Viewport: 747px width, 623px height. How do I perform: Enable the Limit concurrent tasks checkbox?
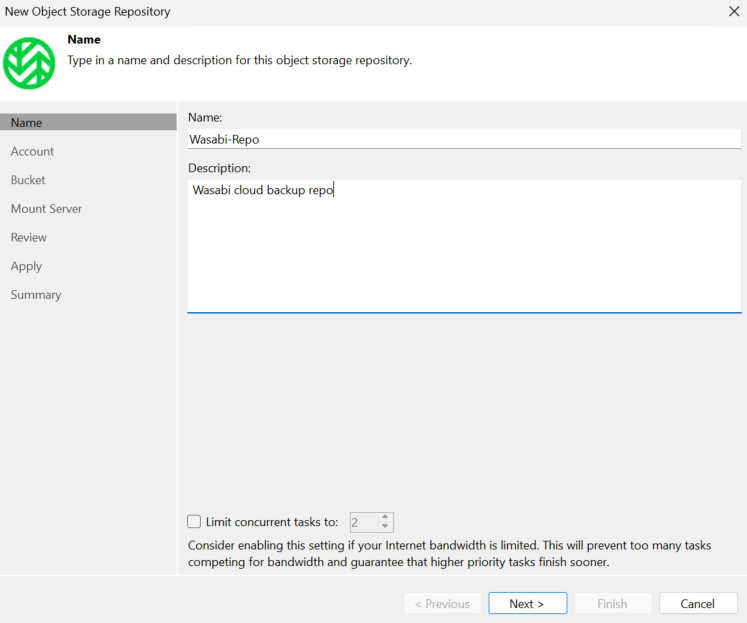[194, 522]
